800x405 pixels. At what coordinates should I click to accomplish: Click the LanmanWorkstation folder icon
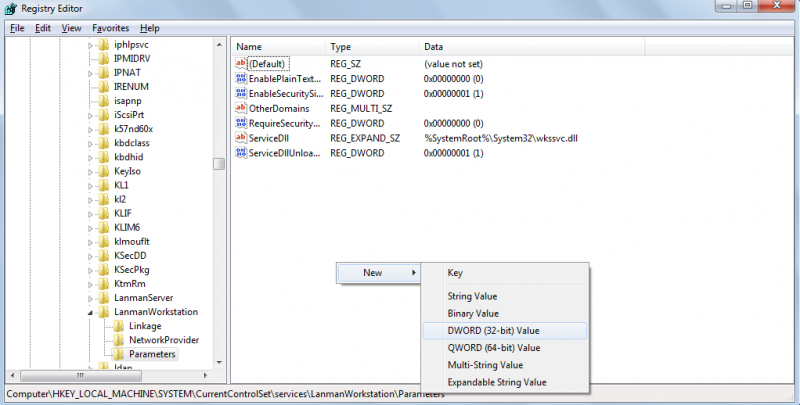104,312
